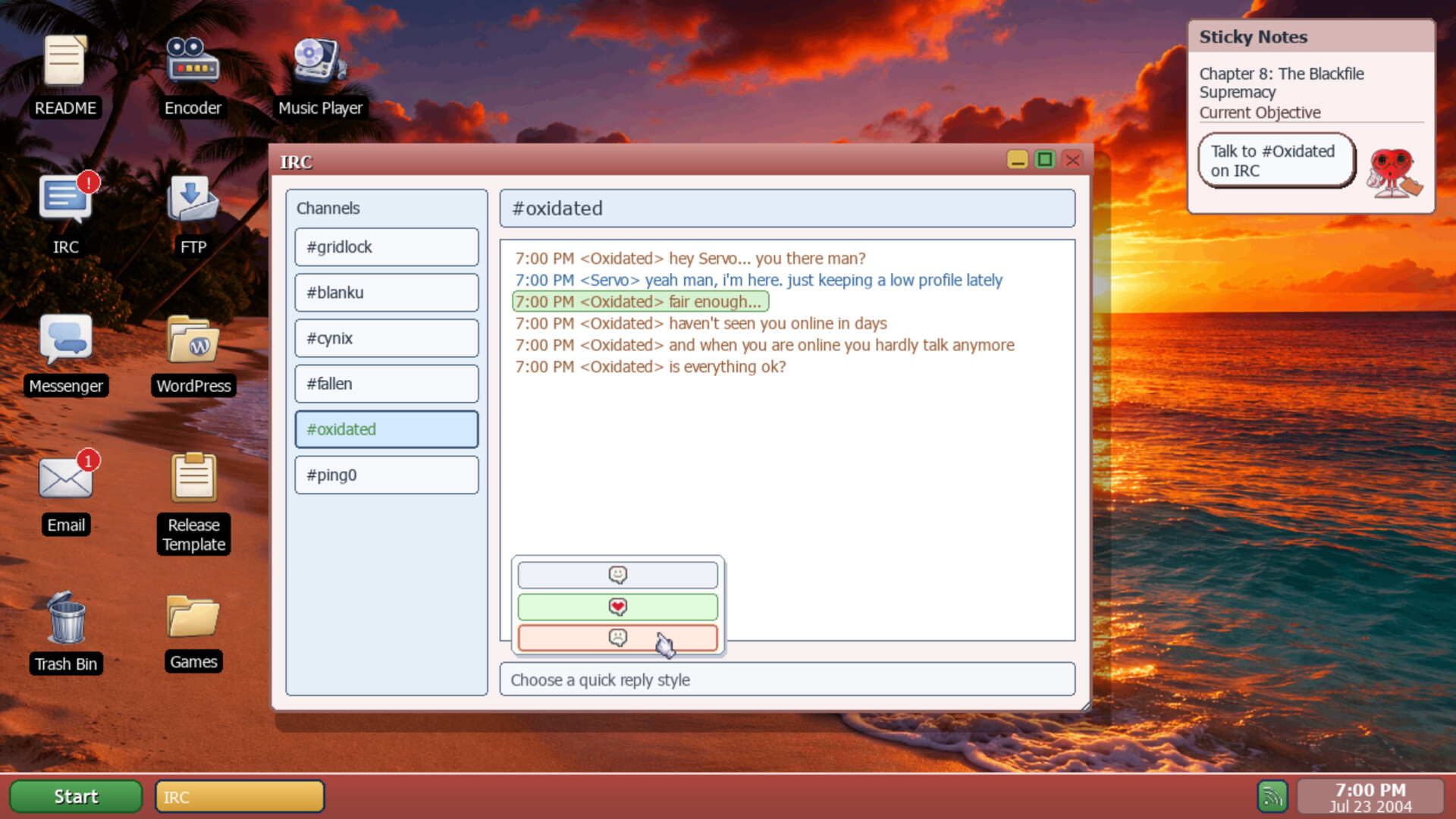Open the WordPress folder icon
The height and width of the screenshot is (819, 1456).
193,340
